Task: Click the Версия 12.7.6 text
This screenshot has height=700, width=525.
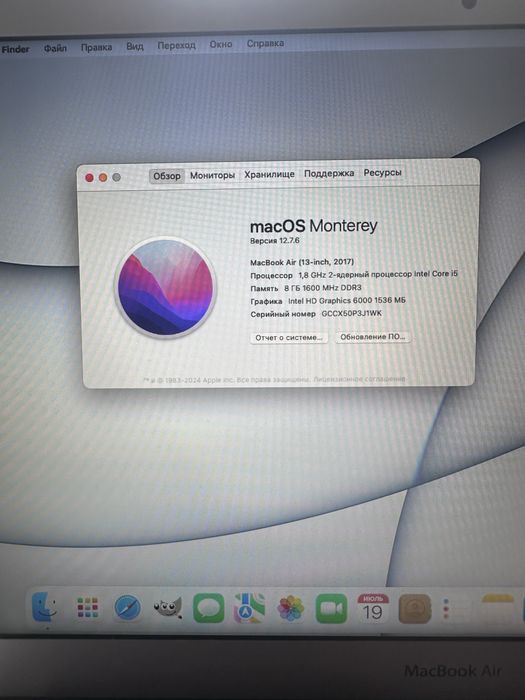Action: [275, 241]
